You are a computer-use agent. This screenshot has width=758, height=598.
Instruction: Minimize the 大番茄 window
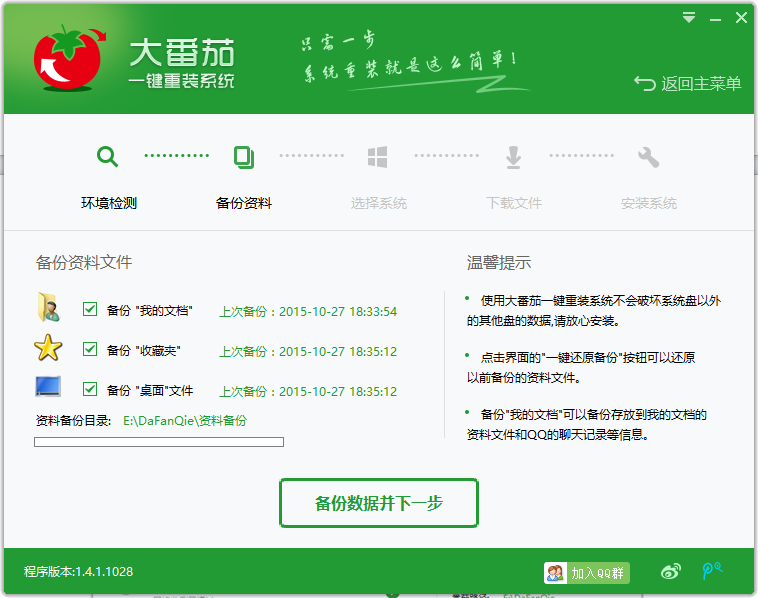tap(715, 19)
